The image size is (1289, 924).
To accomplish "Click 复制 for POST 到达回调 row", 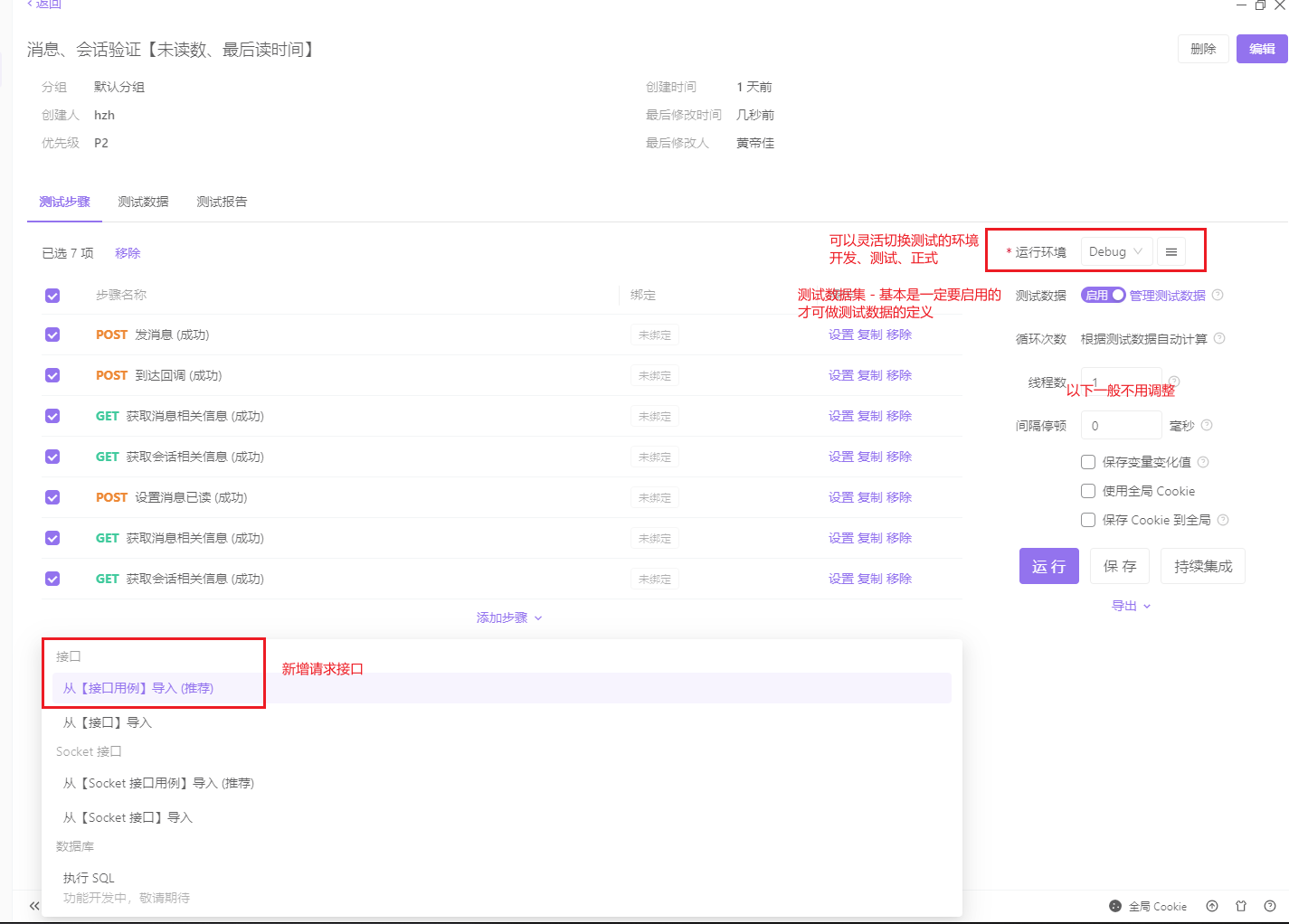I will pos(870,375).
